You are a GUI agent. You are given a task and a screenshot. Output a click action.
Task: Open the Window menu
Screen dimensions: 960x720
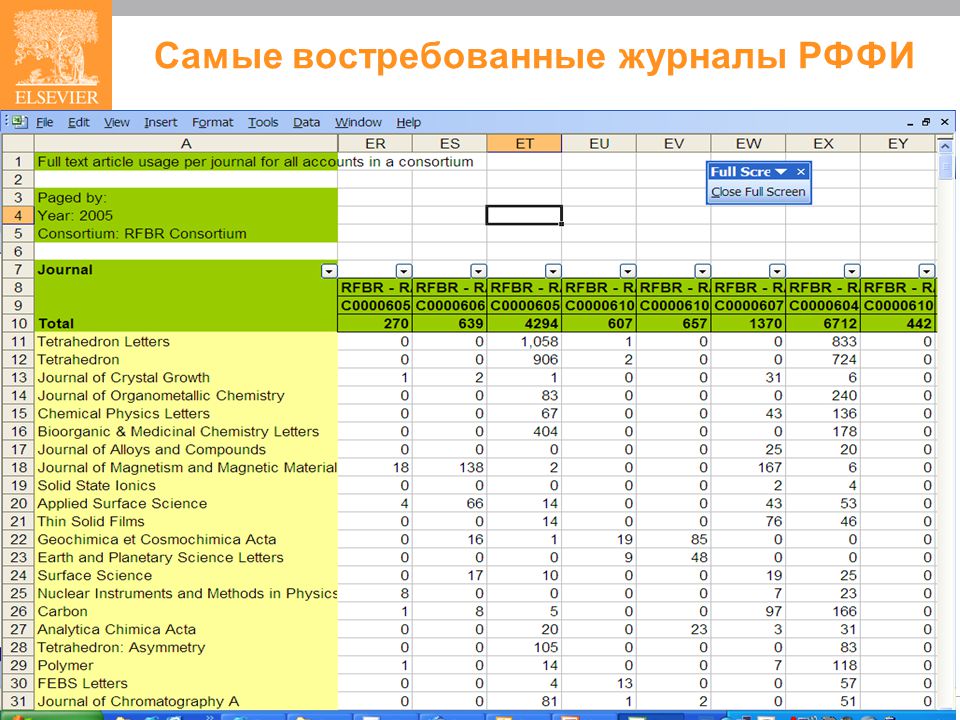358,122
